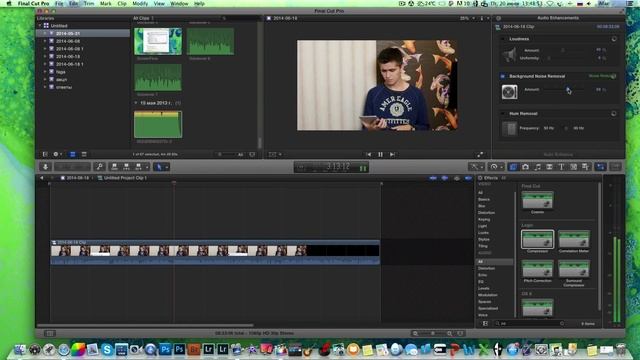Click the Append clip edit button
This screenshot has width=640, height=360.
click(138, 167)
